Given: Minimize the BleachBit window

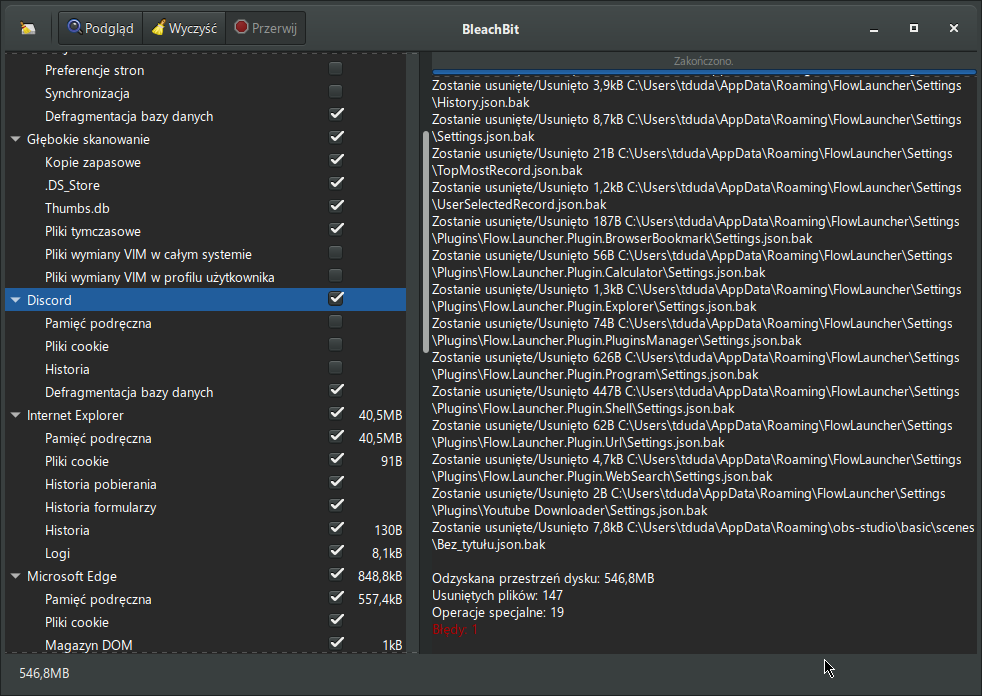Looking at the screenshot, I should [873, 28].
